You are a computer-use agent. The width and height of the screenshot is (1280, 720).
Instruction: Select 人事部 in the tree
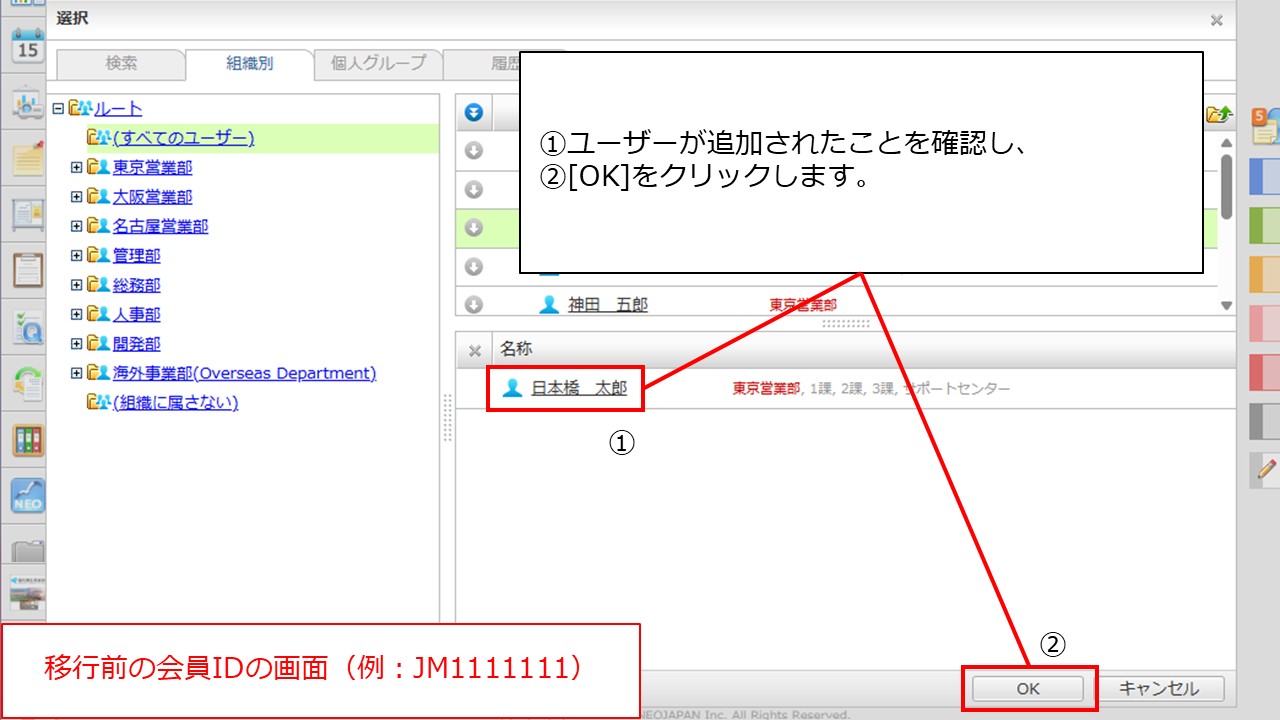click(x=137, y=314)
